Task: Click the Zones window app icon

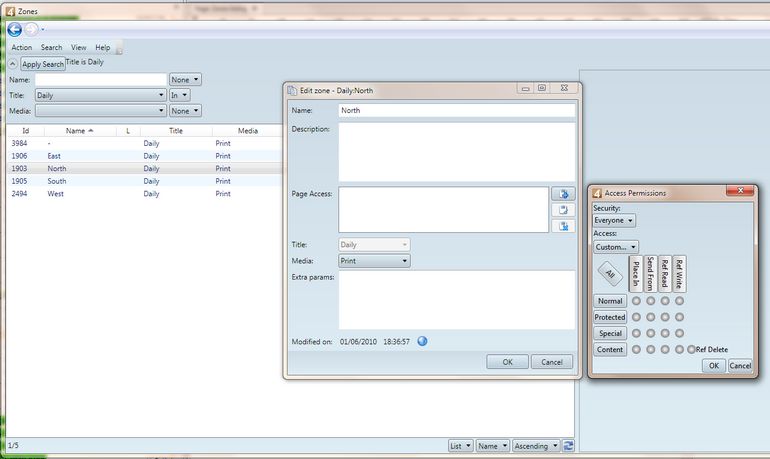Action: [x=10, y=11]
